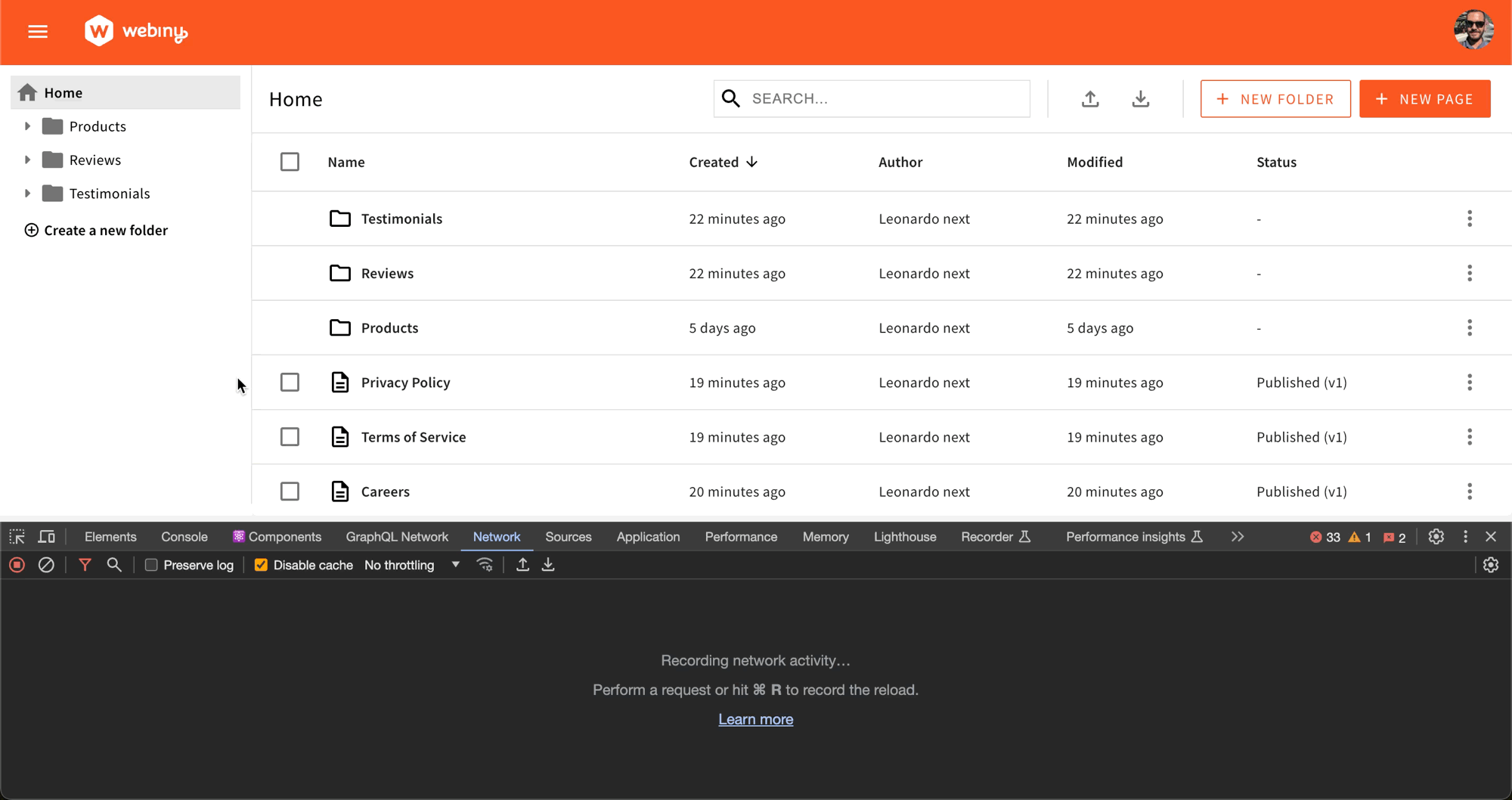Click the New Page button
This screenshot has height=800, width=1512.
click(1424, 99)
